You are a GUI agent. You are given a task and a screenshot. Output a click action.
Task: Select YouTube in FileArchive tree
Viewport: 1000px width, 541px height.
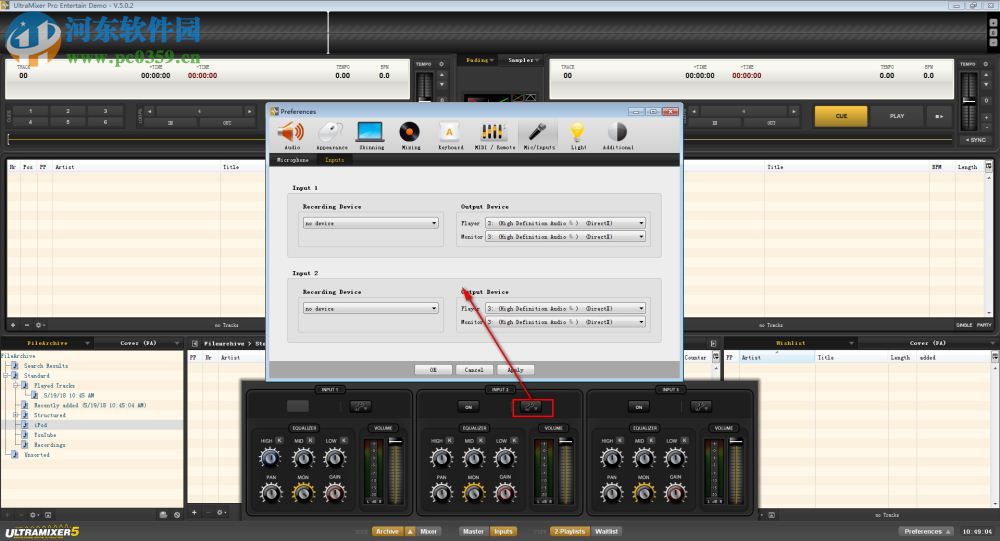click(45, 435)
